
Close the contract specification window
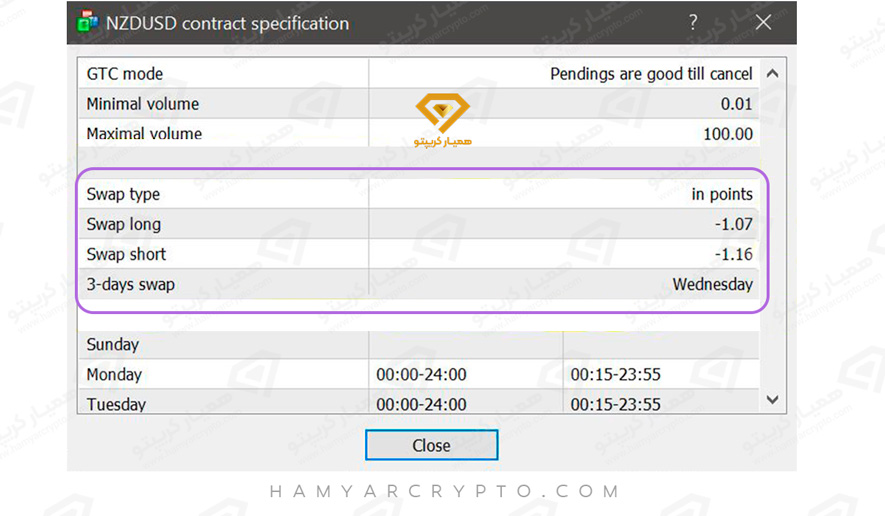431,445
